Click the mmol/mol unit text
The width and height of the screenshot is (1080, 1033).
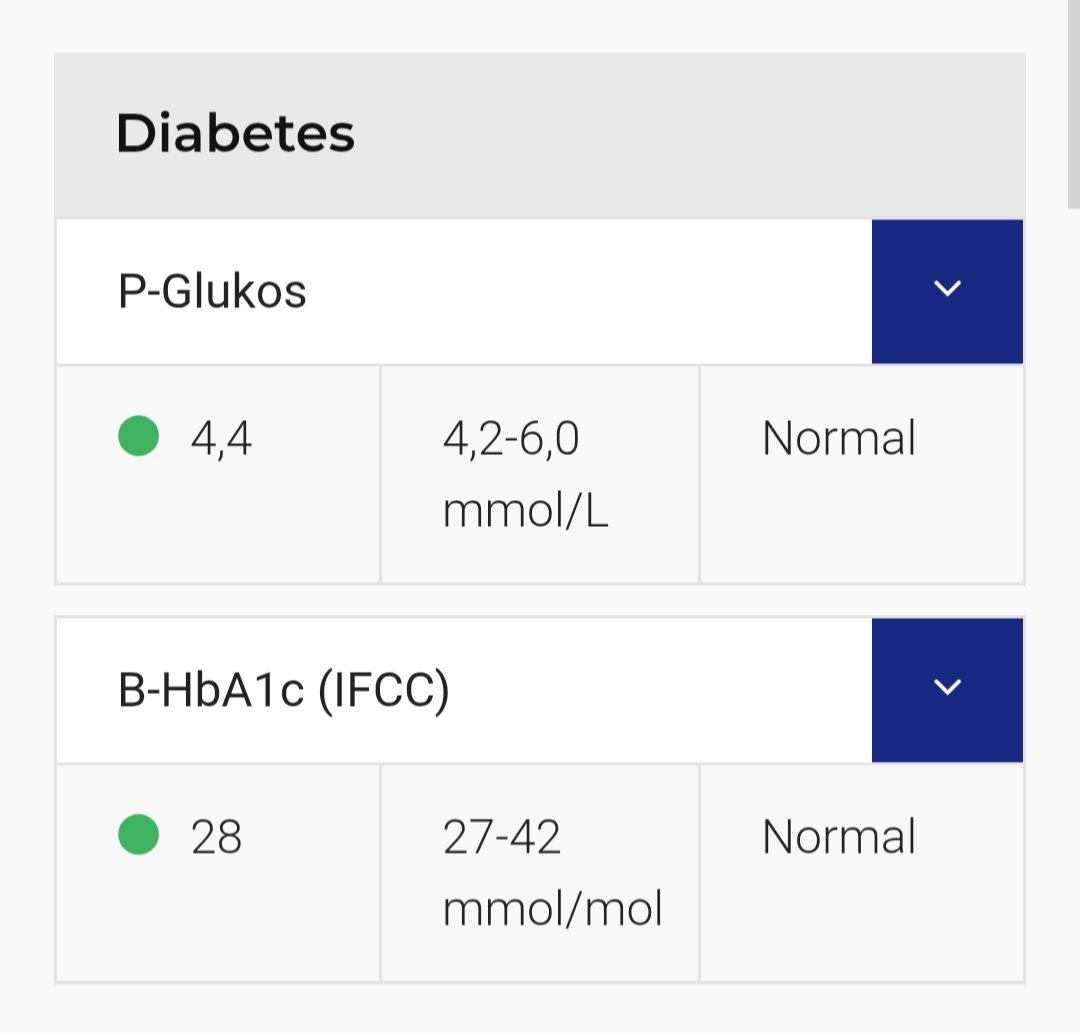click(552, 909)
